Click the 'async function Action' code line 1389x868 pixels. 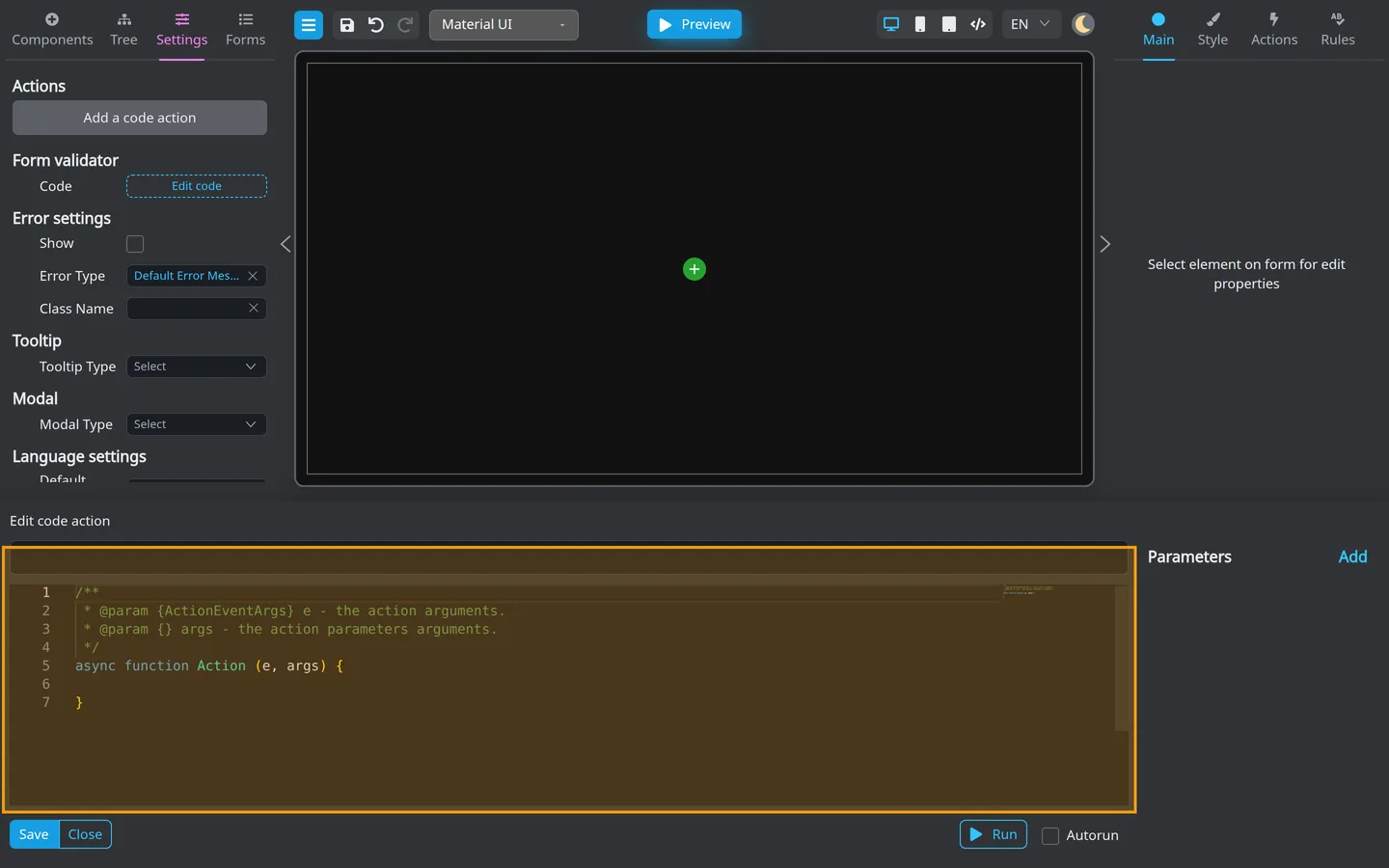point(209,665)
